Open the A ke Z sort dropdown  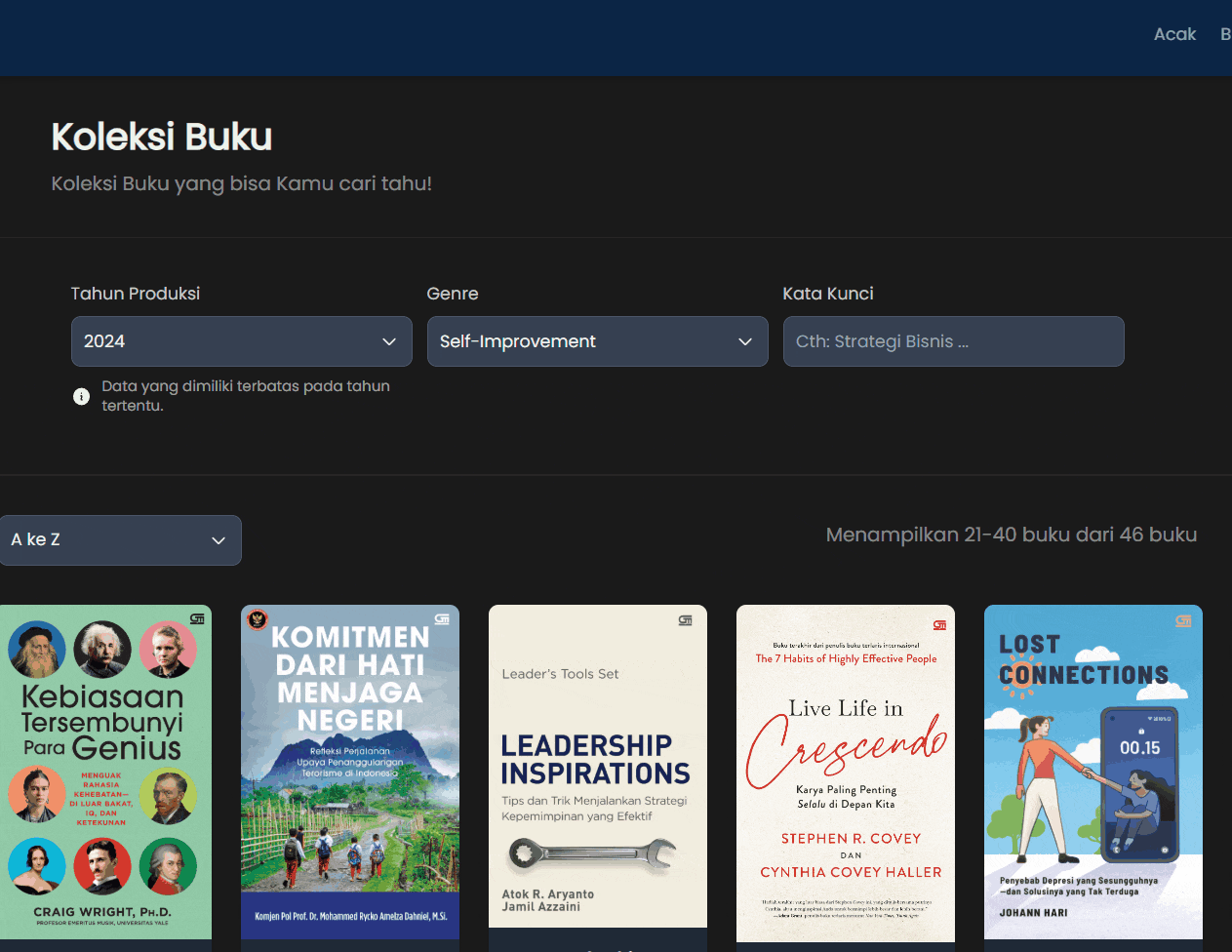(120, 540)
